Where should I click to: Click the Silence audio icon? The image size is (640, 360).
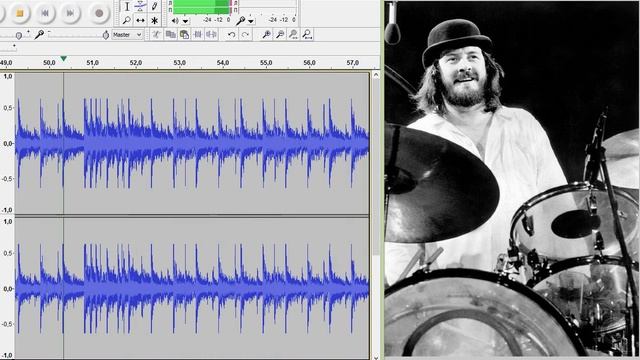[x=211, y=35]
